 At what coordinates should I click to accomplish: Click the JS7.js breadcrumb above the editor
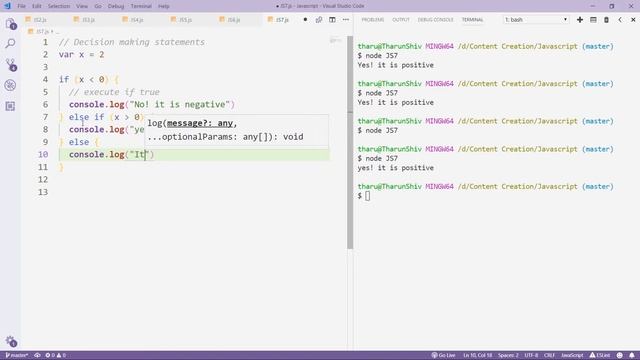click(x=42, y=31)
